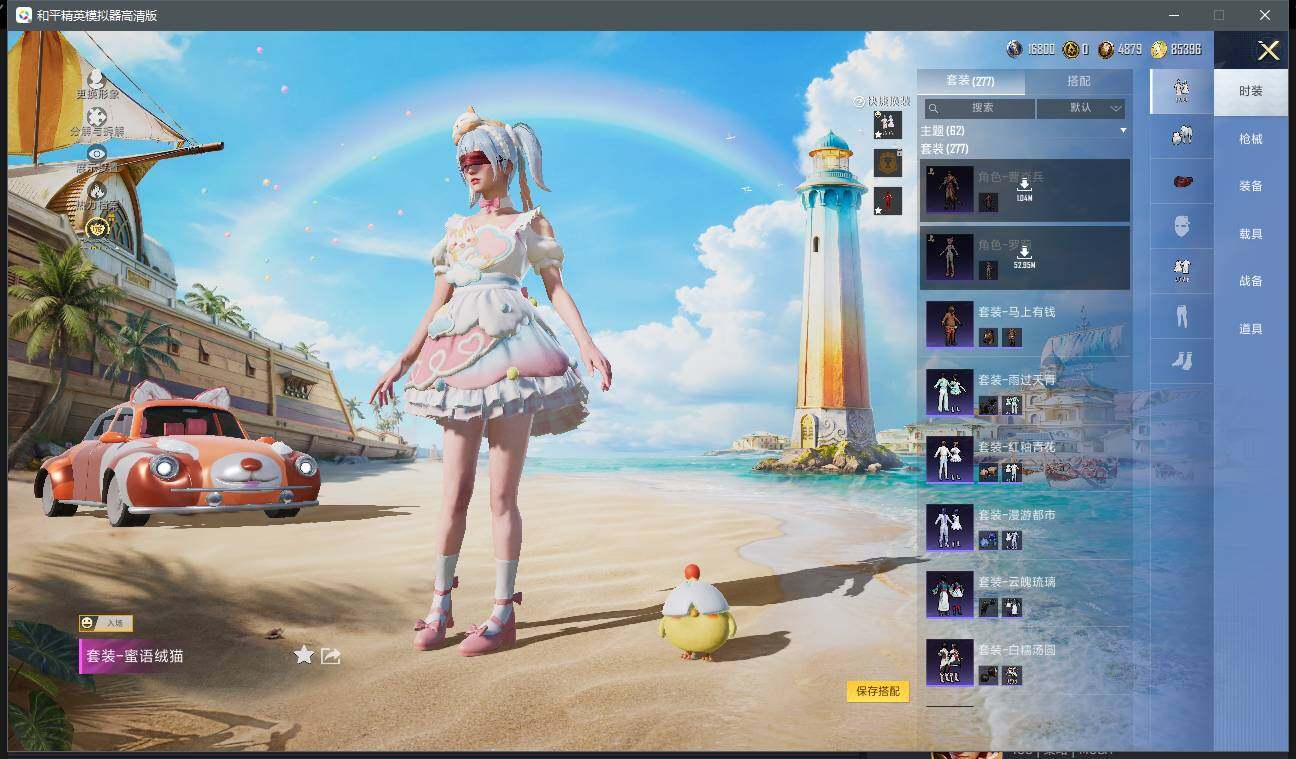Open the 时装 fashion menu
Viewport: 1296px width, 759px height.
[1250, 91]
